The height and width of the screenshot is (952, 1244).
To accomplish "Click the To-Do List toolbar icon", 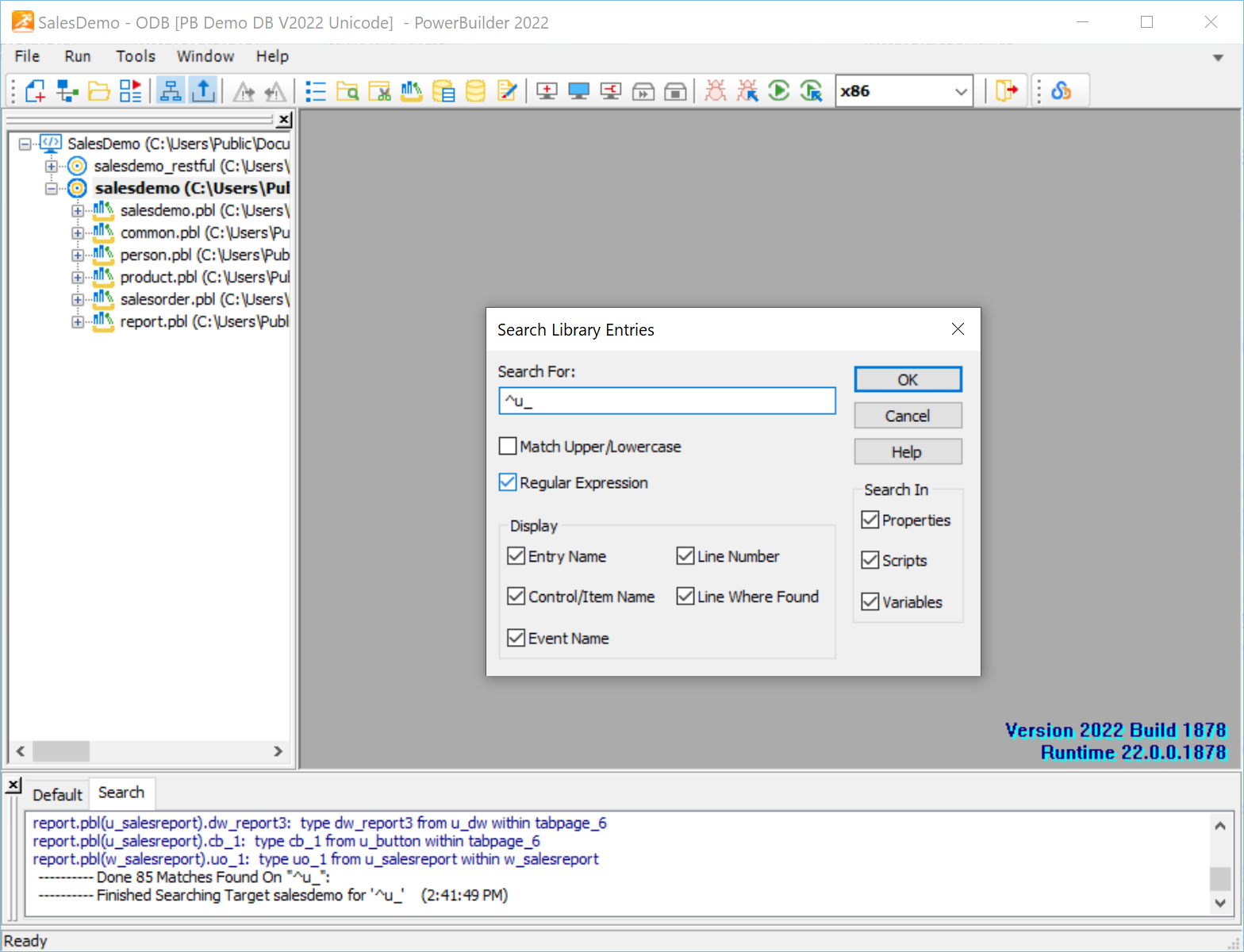I will click(316, 91).
